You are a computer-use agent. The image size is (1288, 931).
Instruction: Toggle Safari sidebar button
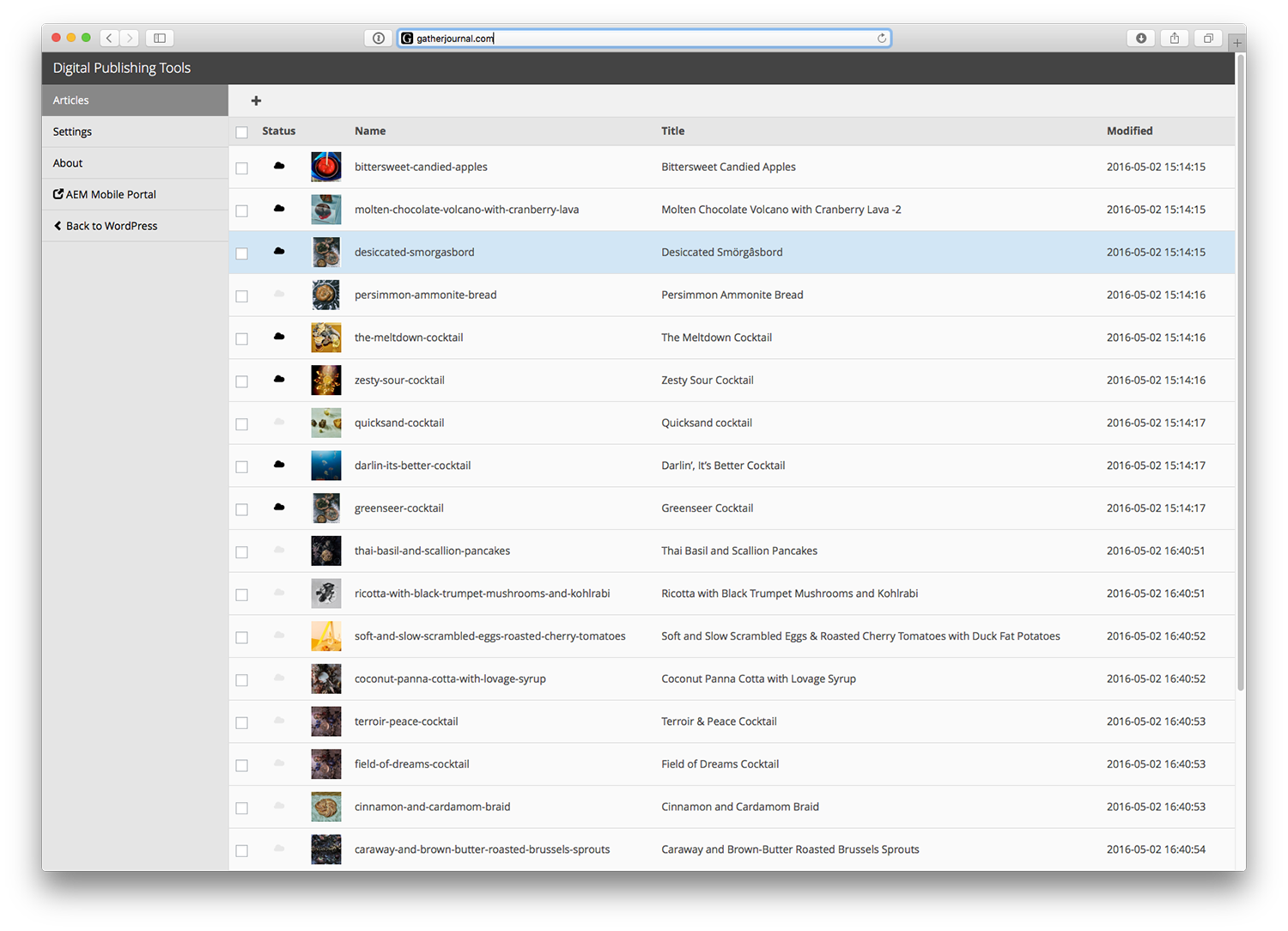[x=160, y=38]
